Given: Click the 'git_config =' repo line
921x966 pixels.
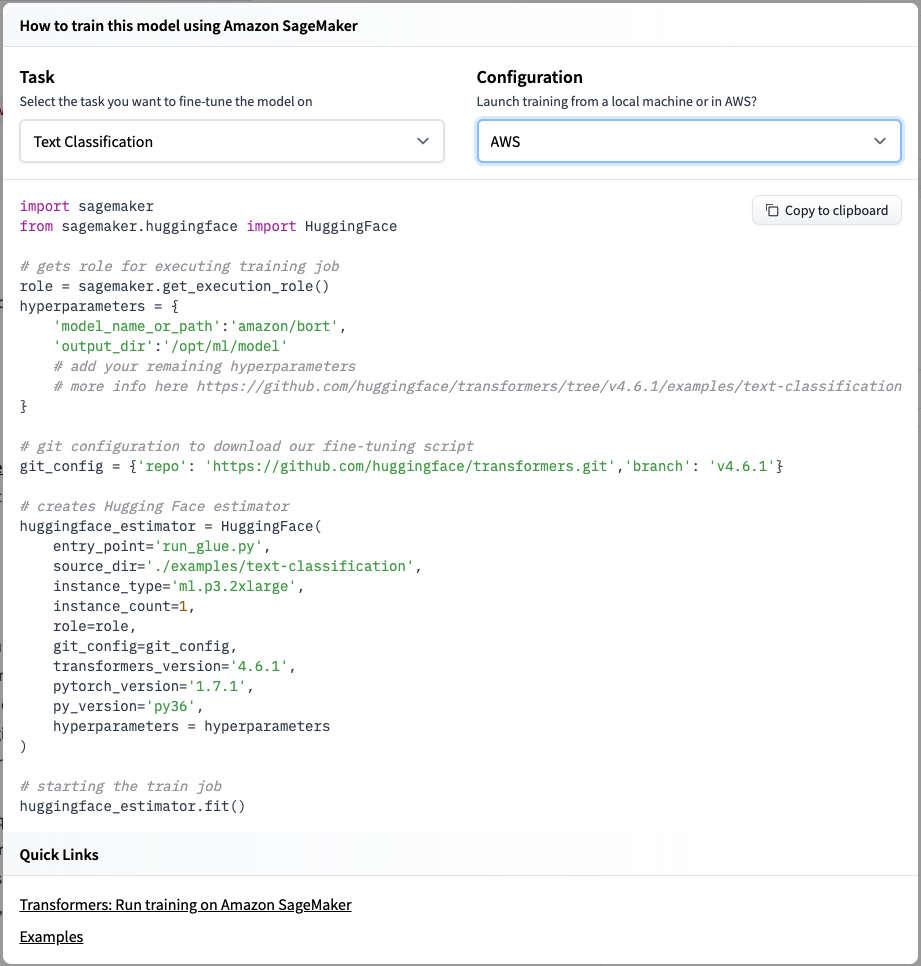Looking at the screenshot, I should 401,466.
